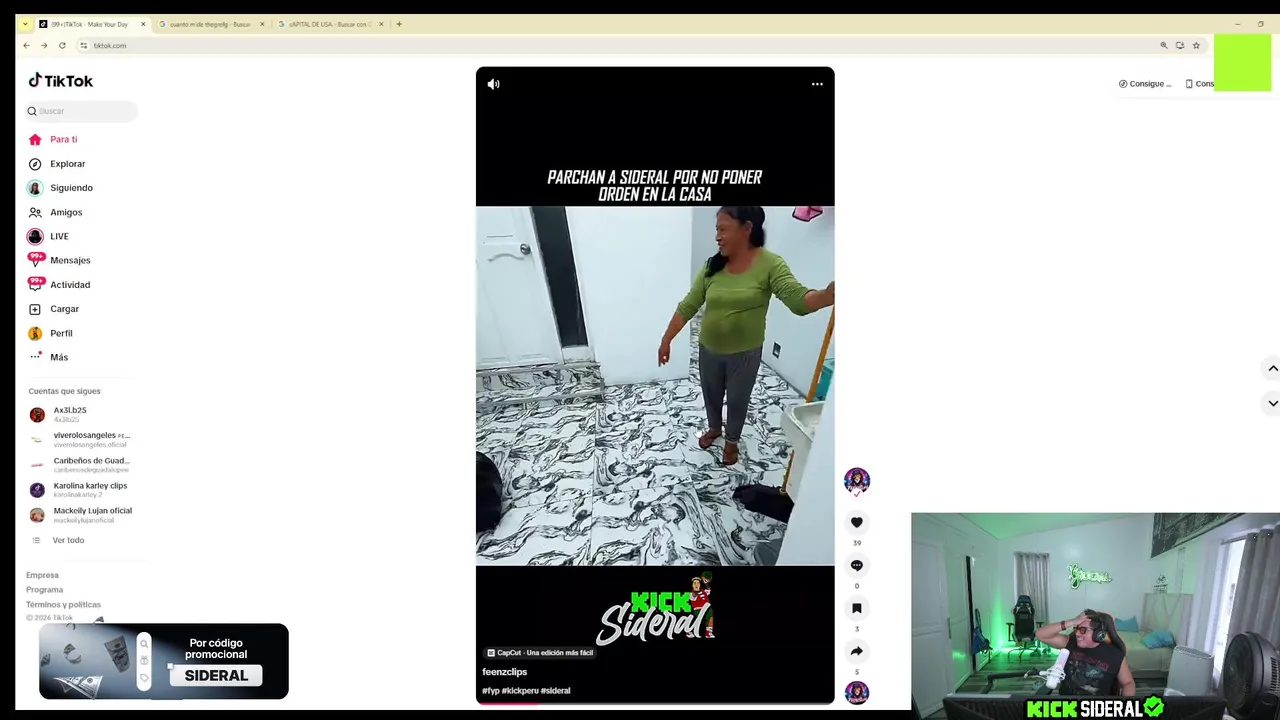Open followed account Karolina karley clips

tap(78, 489)
